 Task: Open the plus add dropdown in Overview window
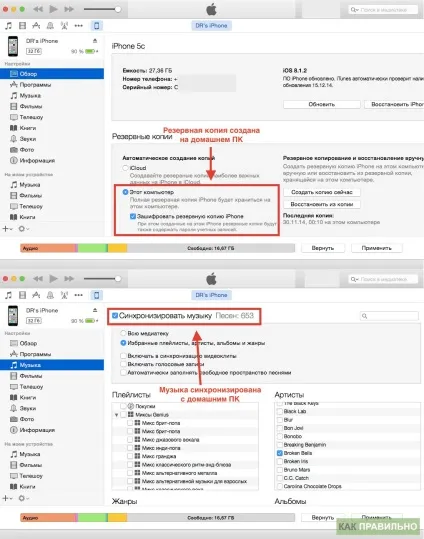(7, 229)
